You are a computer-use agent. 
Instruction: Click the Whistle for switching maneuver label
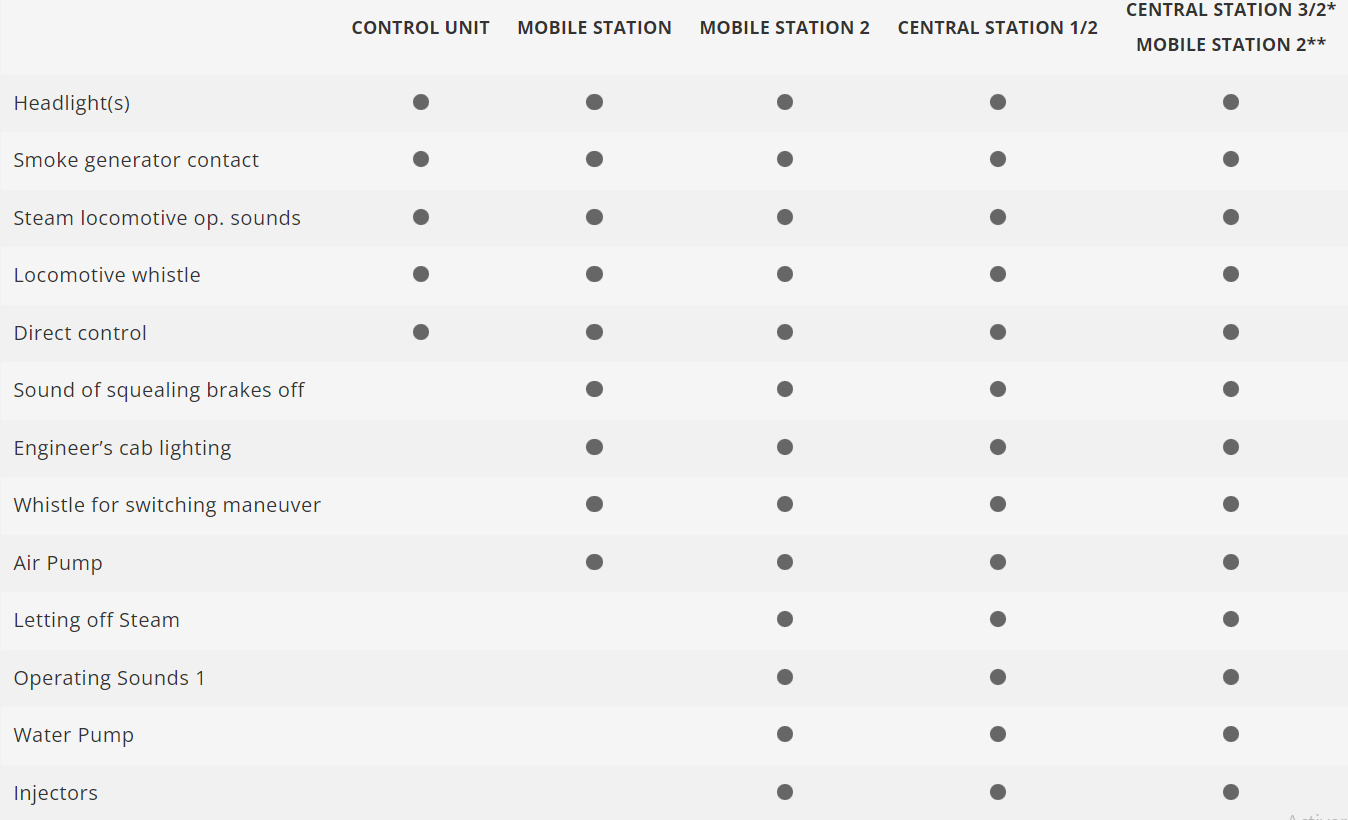(167, 505)
